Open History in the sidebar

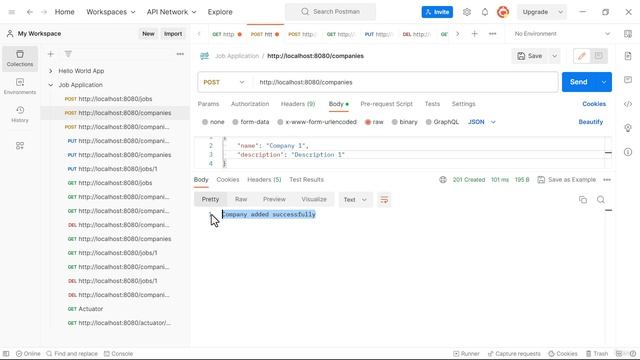coord(20,114)
